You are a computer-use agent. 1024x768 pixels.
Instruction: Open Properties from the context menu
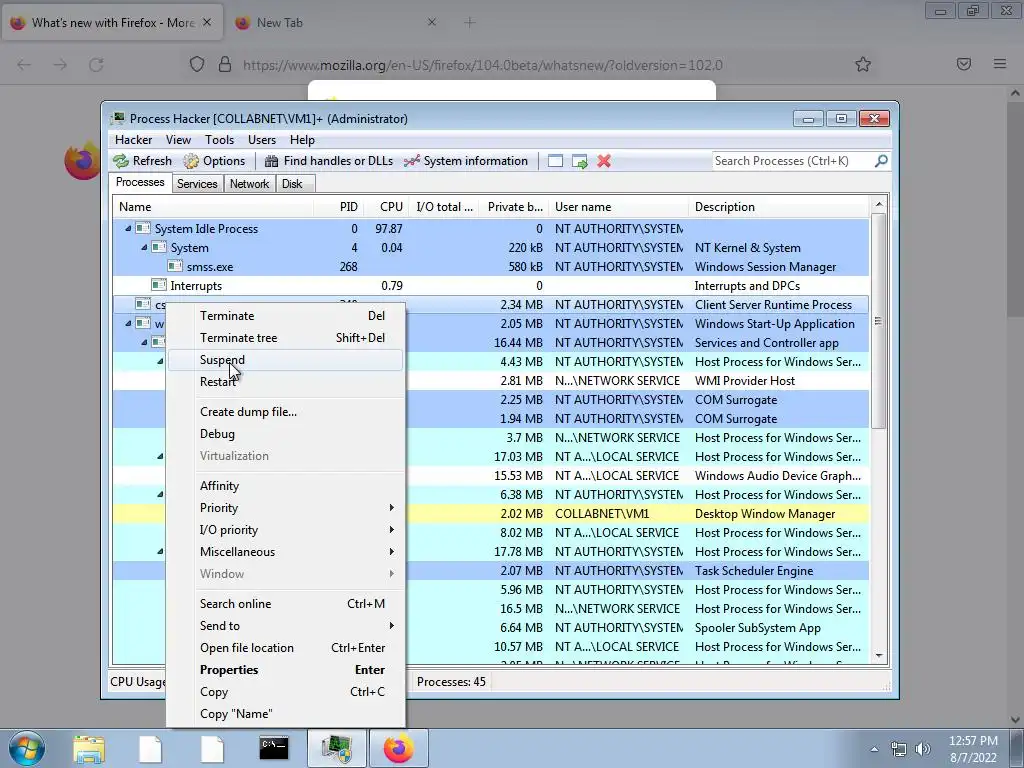[x=285, y=670]
